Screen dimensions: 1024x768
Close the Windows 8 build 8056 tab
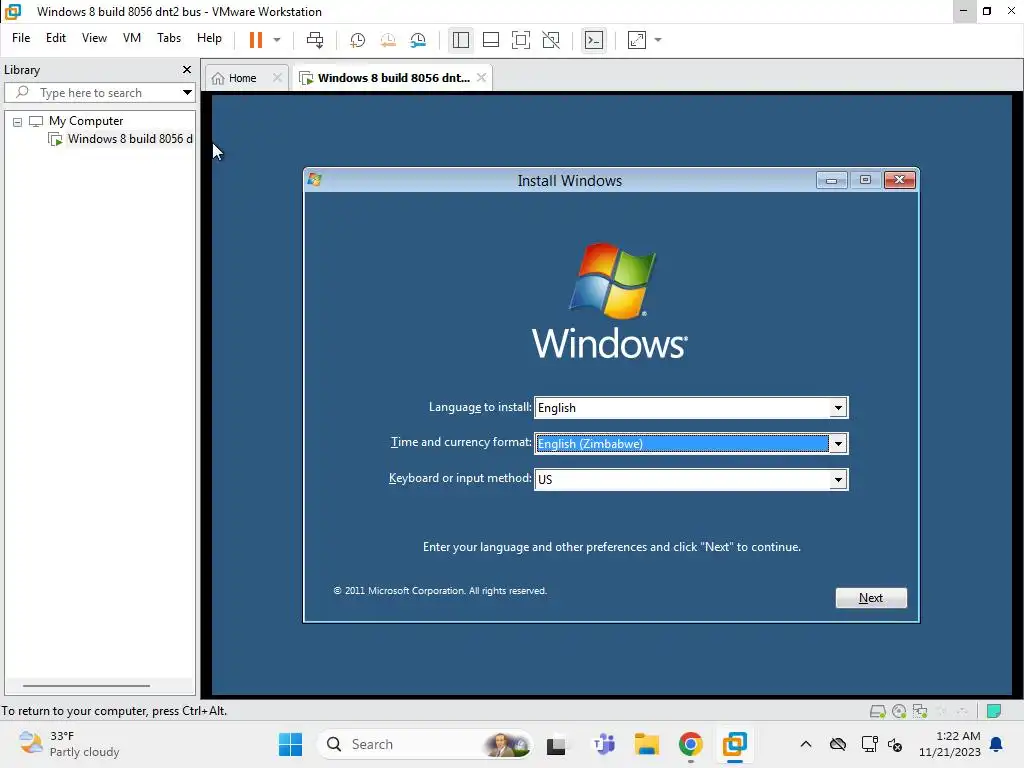click(481, 77)
